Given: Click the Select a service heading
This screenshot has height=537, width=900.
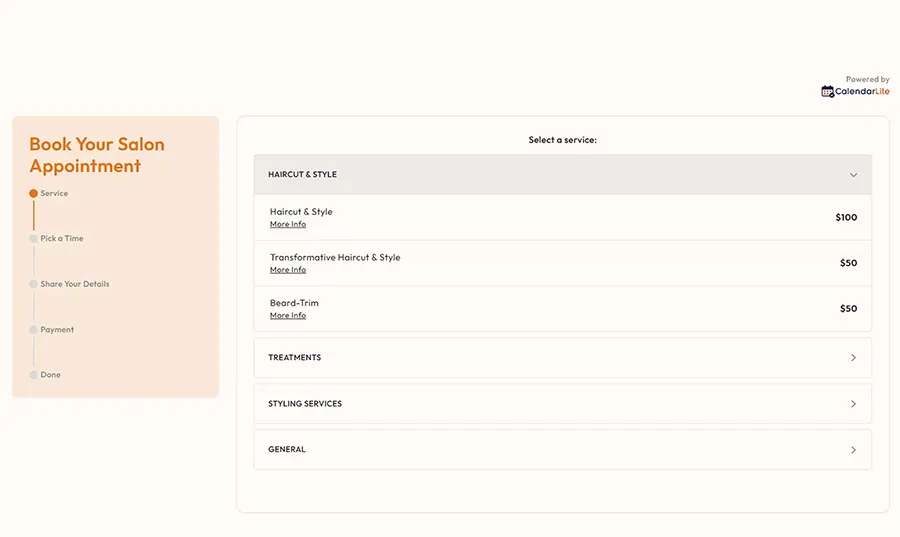Looking at the screenshot, I should (562, 140).
